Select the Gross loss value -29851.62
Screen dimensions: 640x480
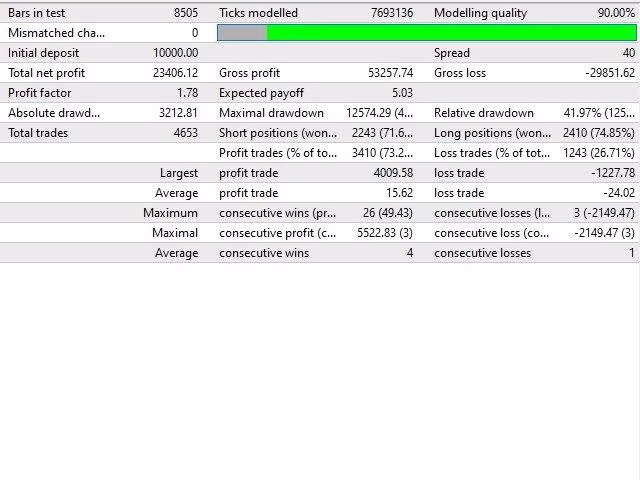[x=610, y=73]
